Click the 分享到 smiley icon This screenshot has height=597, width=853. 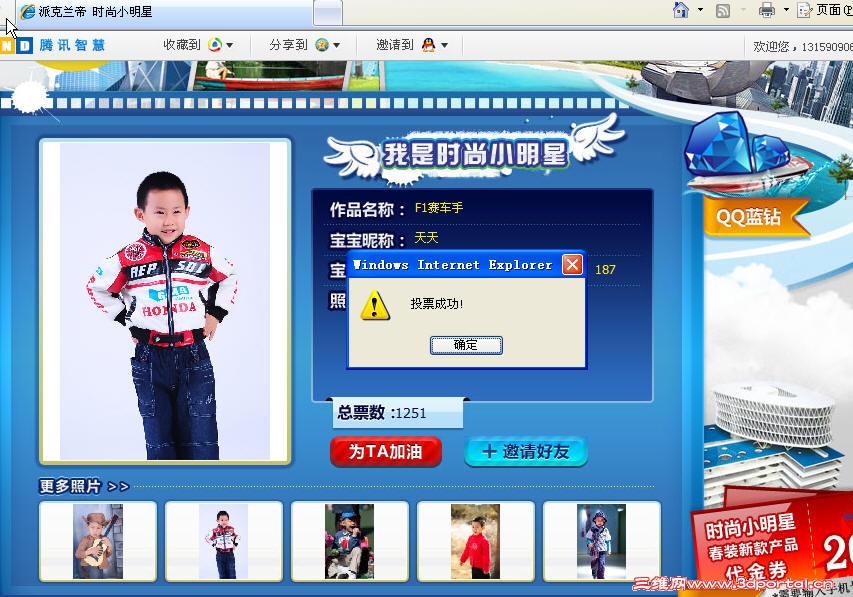(x=322, y=45)
